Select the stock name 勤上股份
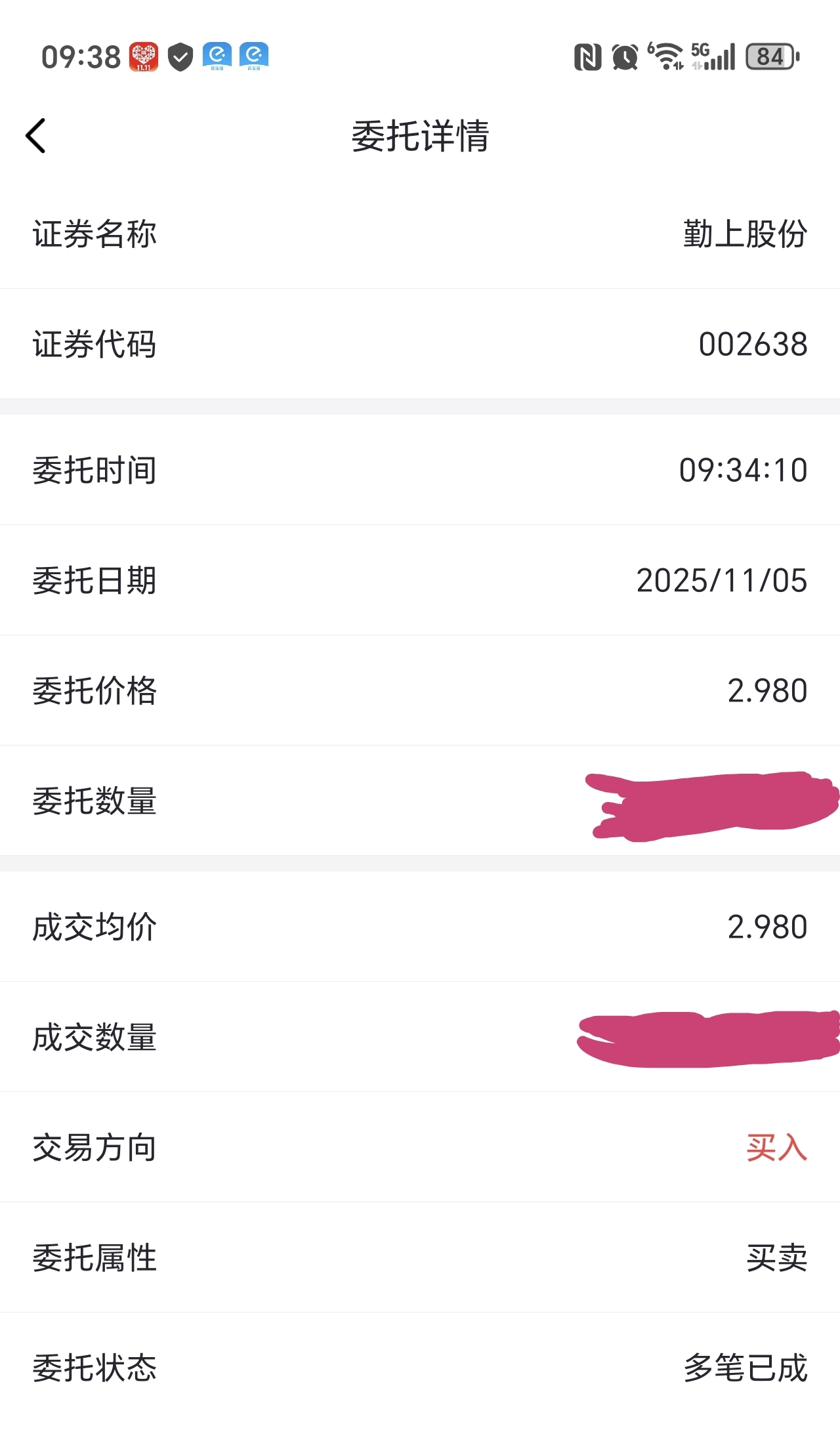This screenshot has height=1430, width=840. point(745,234)
